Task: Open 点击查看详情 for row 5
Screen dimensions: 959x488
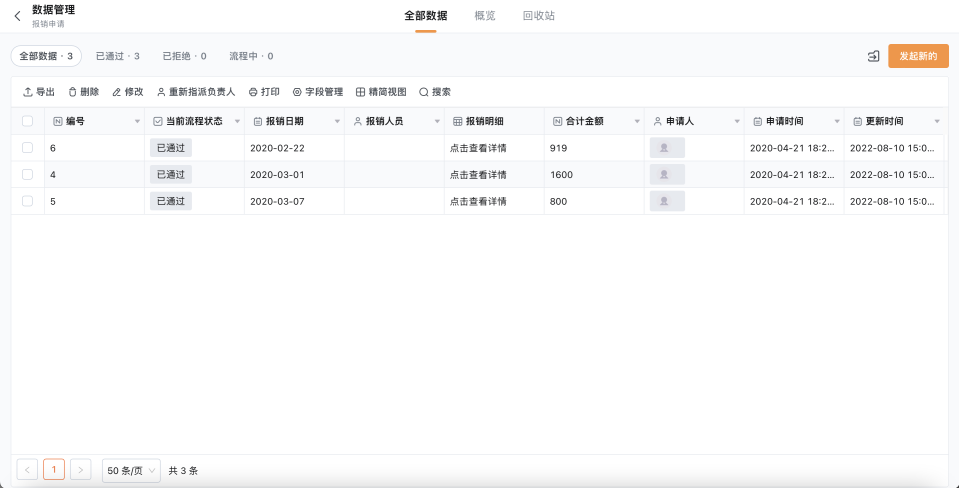Action: (478, 201)
